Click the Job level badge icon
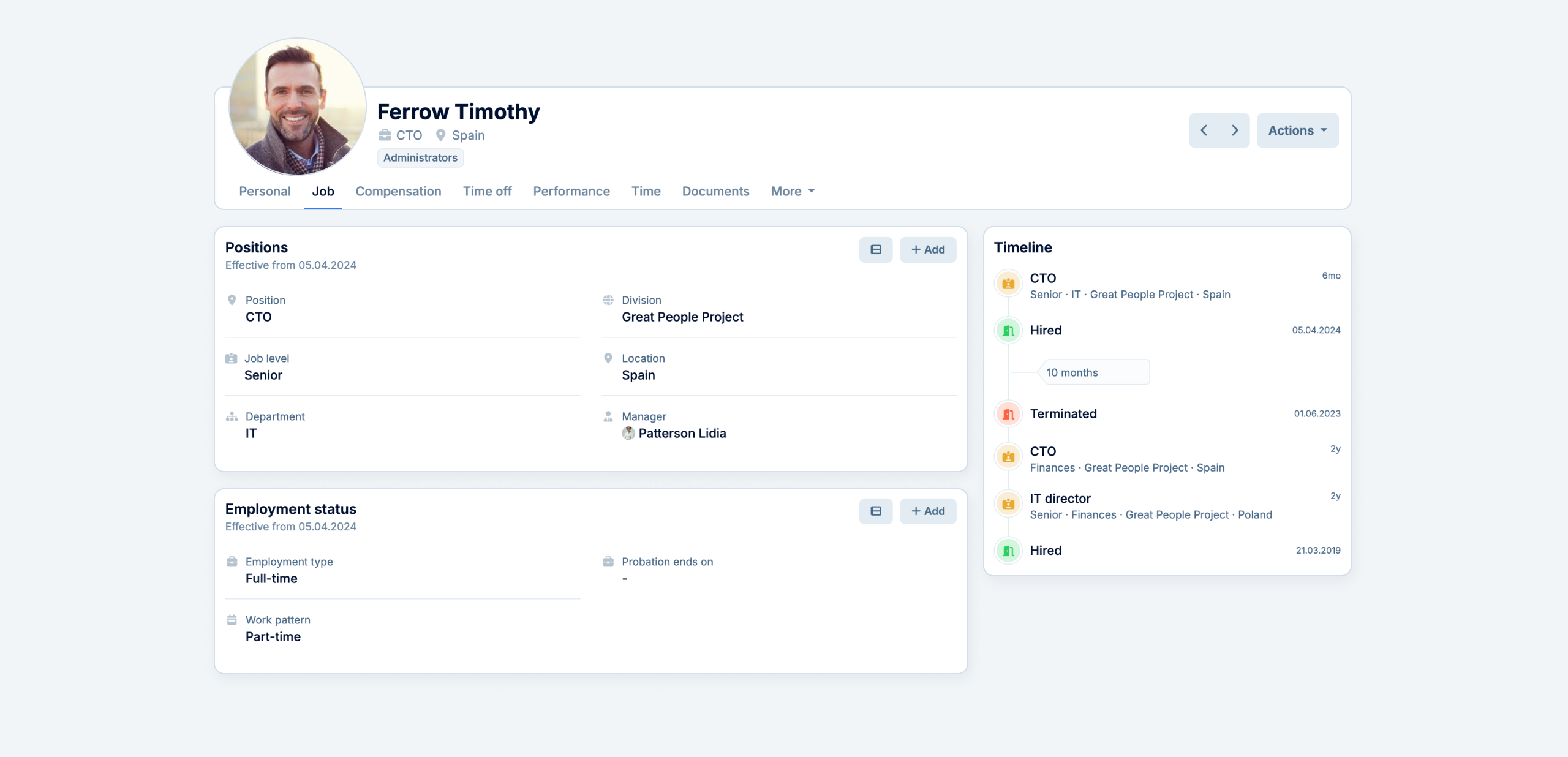The width and height of the screenshot is (1568, 757). pyautogui.click(x=232, y=358)
